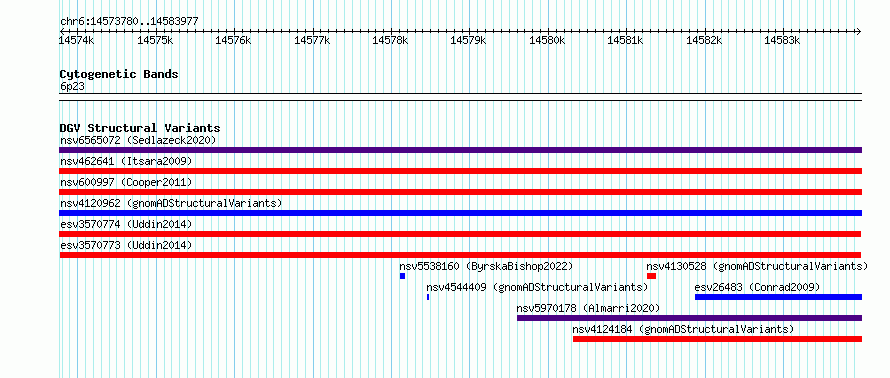Click the nsv600997 (Cooper2011) label text
890x378 pixels.
tap(126, 182)
